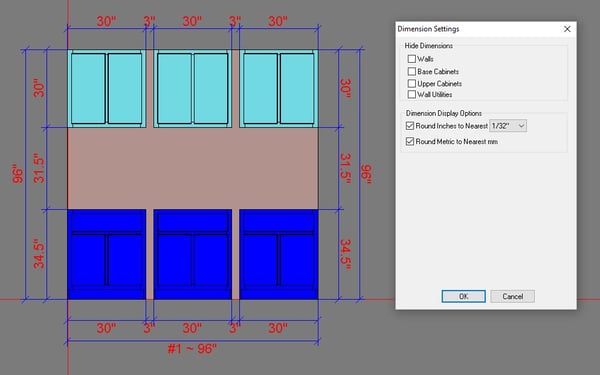Click the OK button
This screenshot has width=600, height=375.
[x=463, y=296]
